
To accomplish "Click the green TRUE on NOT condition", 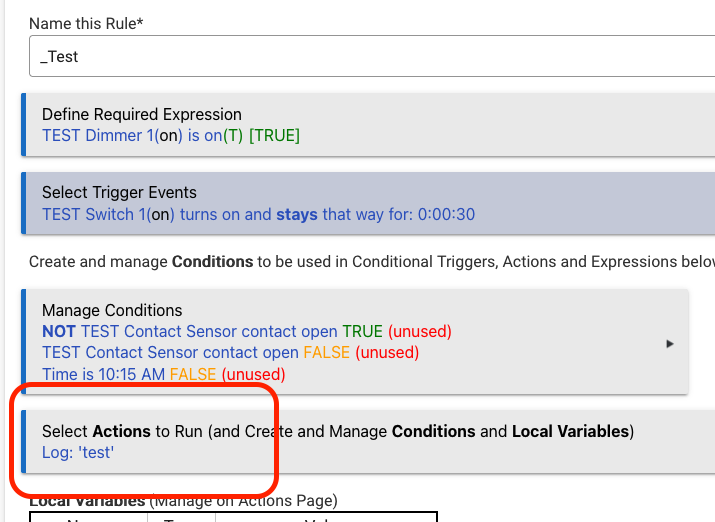I will pyautogui.click(x=362, y=331).
